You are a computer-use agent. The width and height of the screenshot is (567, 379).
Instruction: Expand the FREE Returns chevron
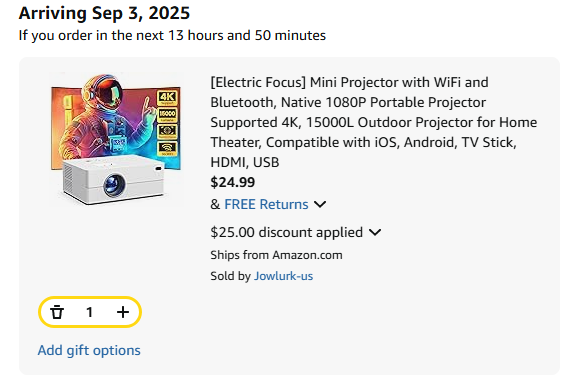point(320,205)
